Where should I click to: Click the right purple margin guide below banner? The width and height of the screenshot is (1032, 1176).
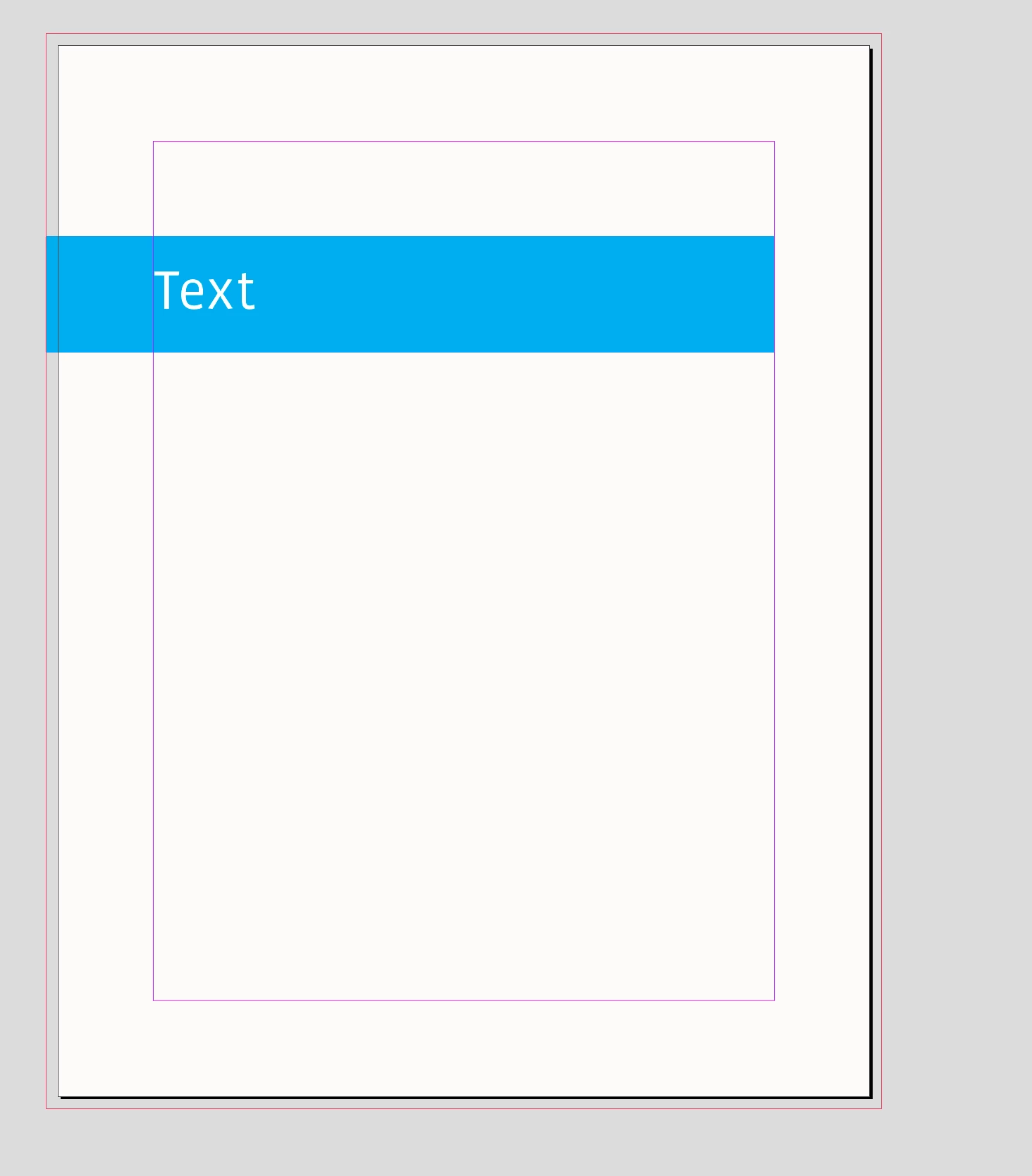(774, 675)
